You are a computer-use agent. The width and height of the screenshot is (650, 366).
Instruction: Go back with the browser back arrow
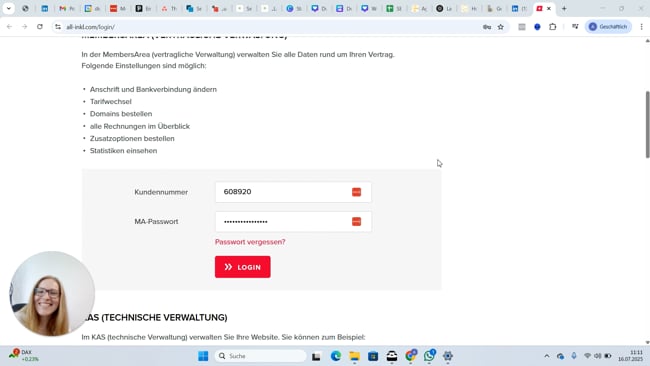click(9, 27)
